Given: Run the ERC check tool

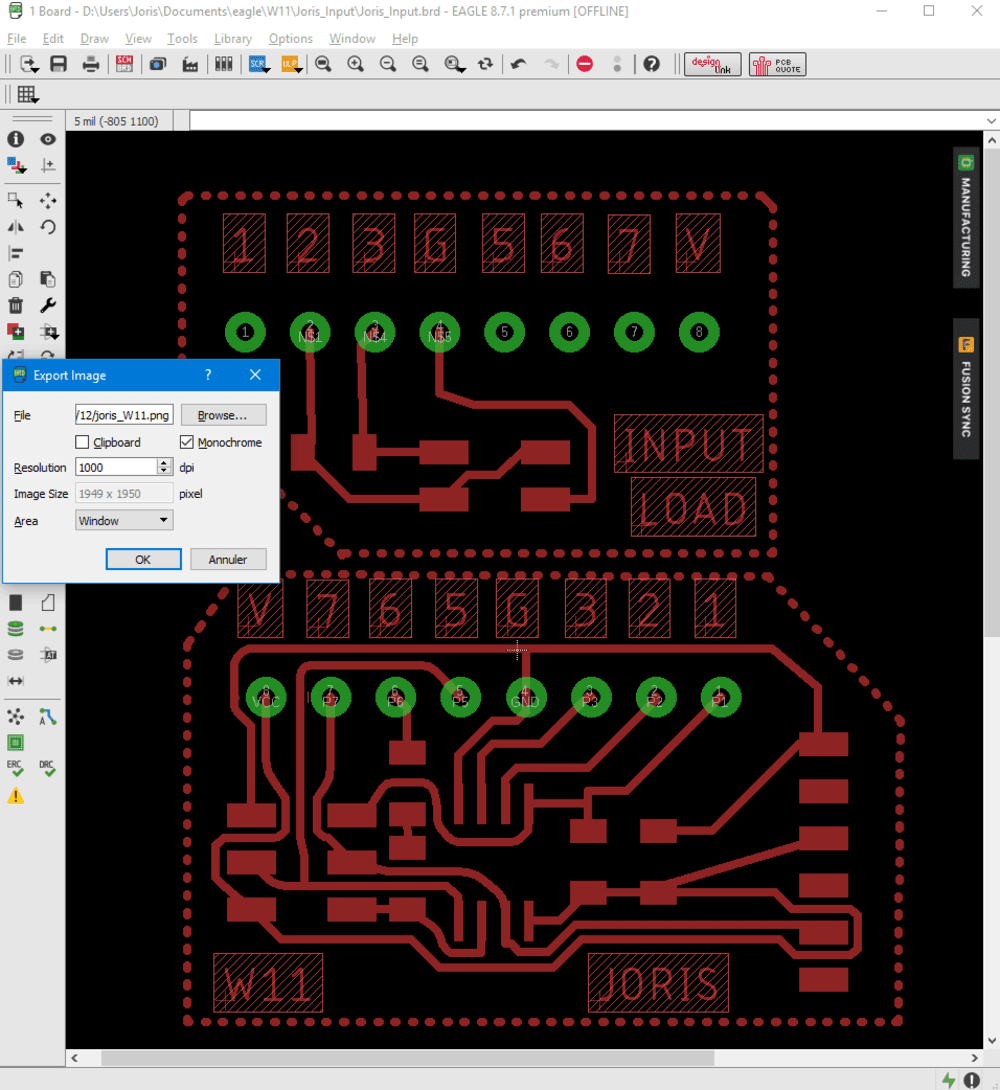Looking at the screenshot, I should pyautogui.click(x=15, y=768).
